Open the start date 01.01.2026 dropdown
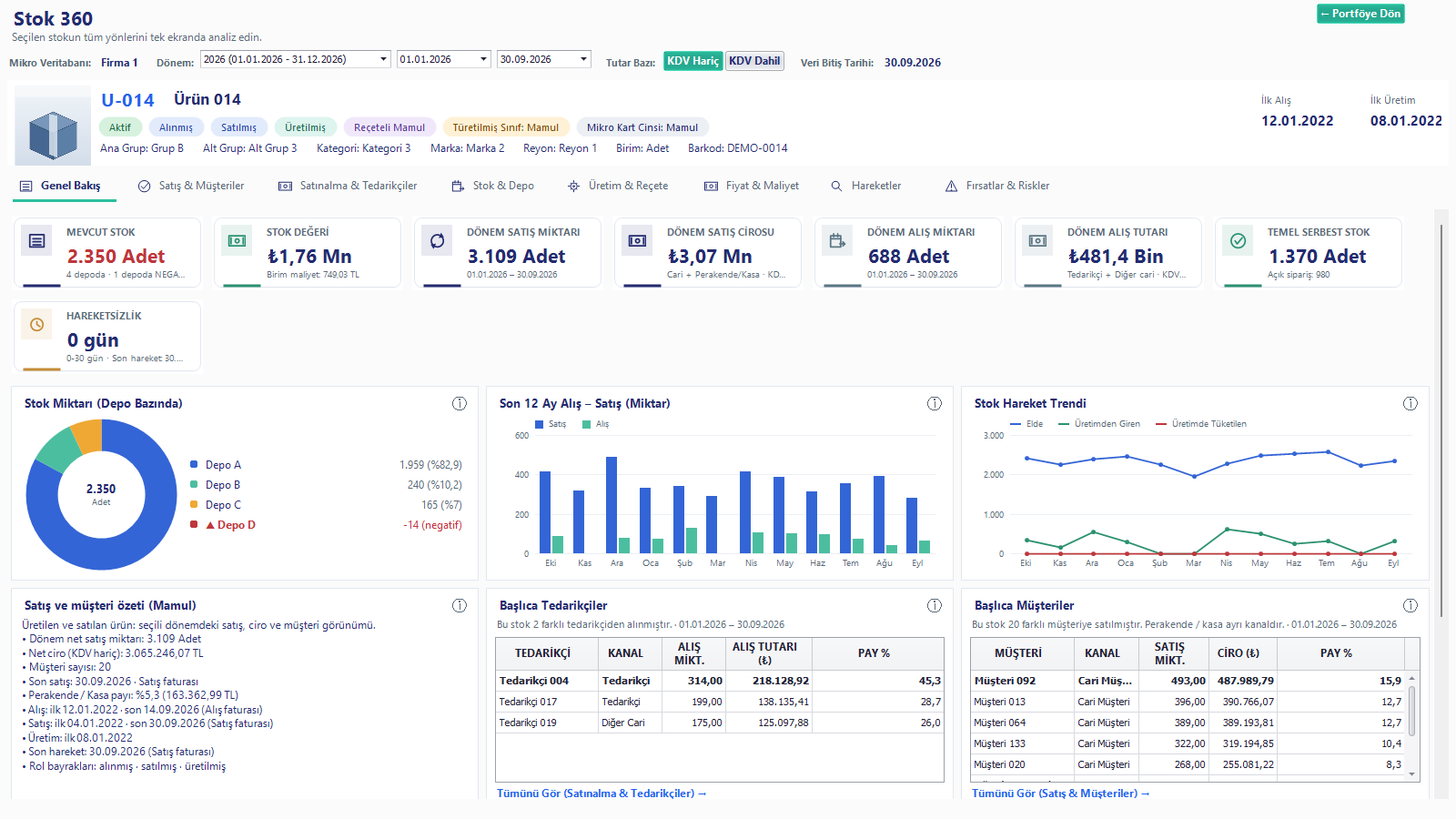 pos(444,59)
